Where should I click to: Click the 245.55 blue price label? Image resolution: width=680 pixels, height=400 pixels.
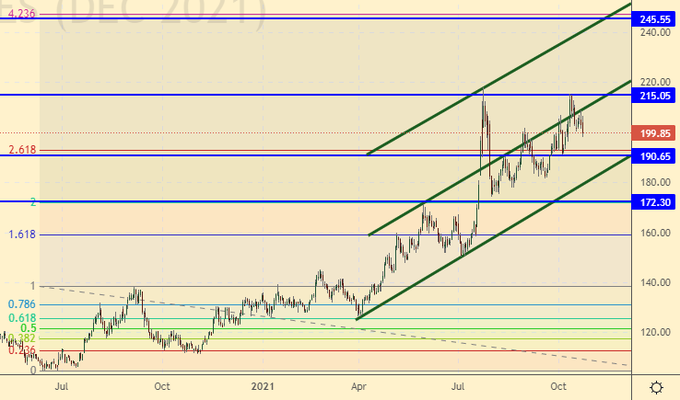655,19
